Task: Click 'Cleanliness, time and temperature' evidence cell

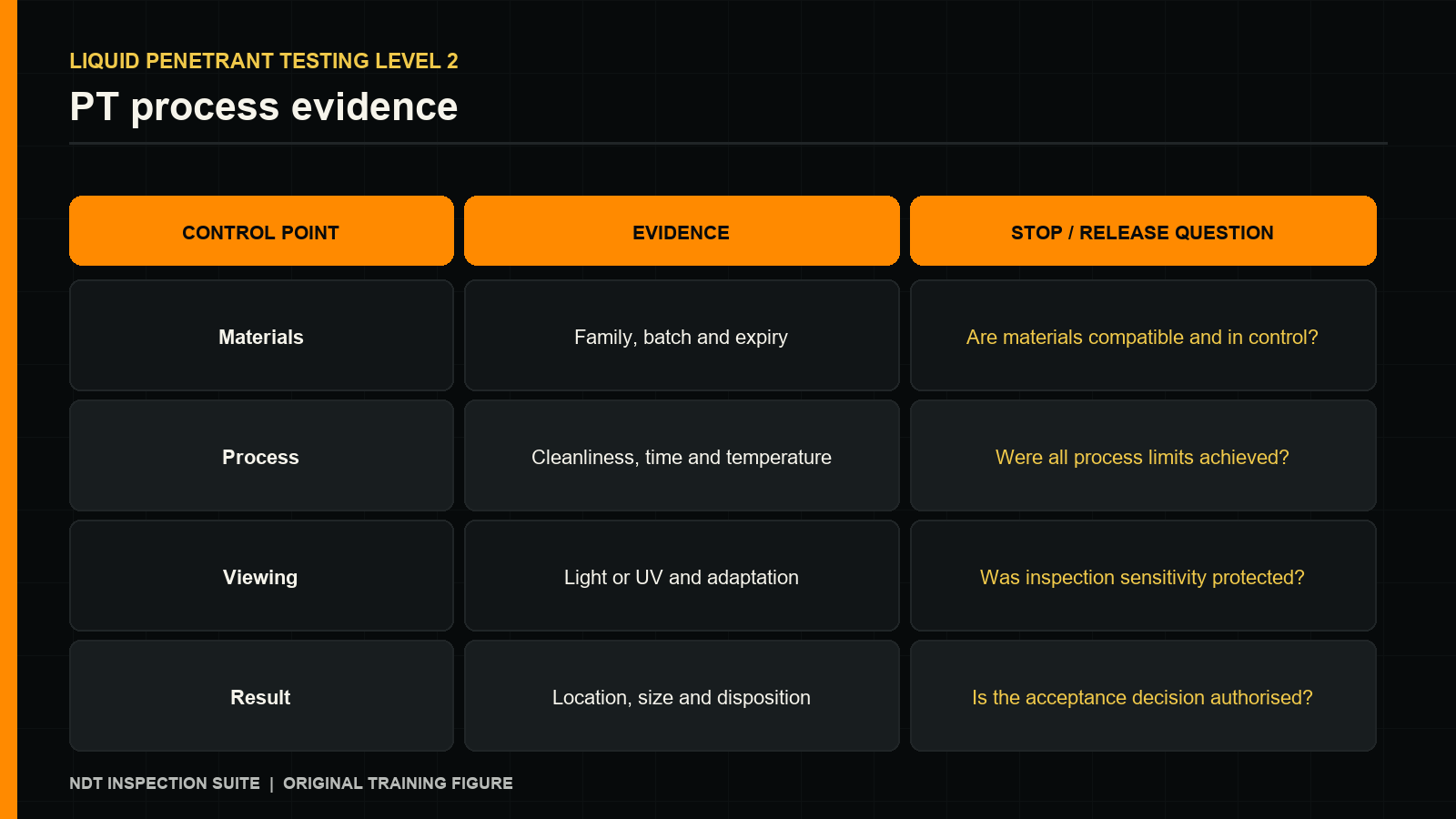Action: [x=682, y=456]
